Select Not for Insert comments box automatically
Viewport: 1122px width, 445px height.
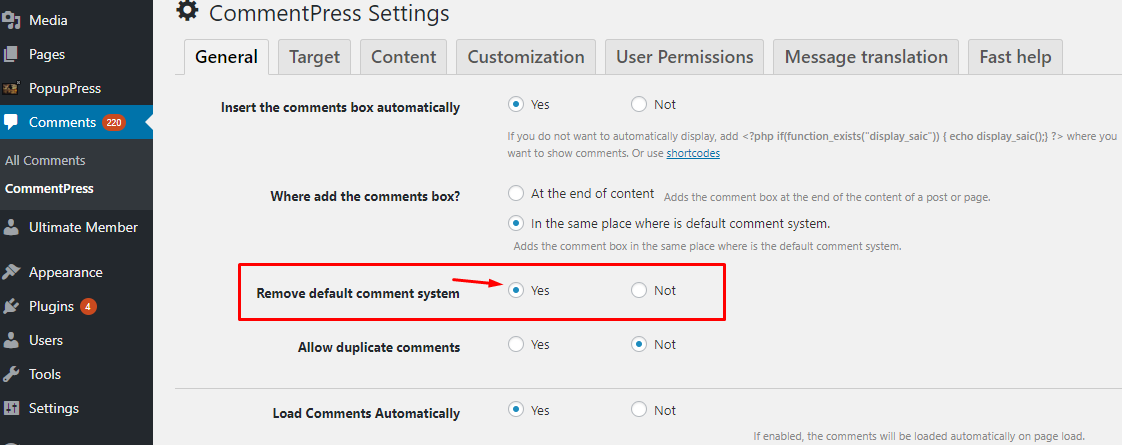coord(639,104)
